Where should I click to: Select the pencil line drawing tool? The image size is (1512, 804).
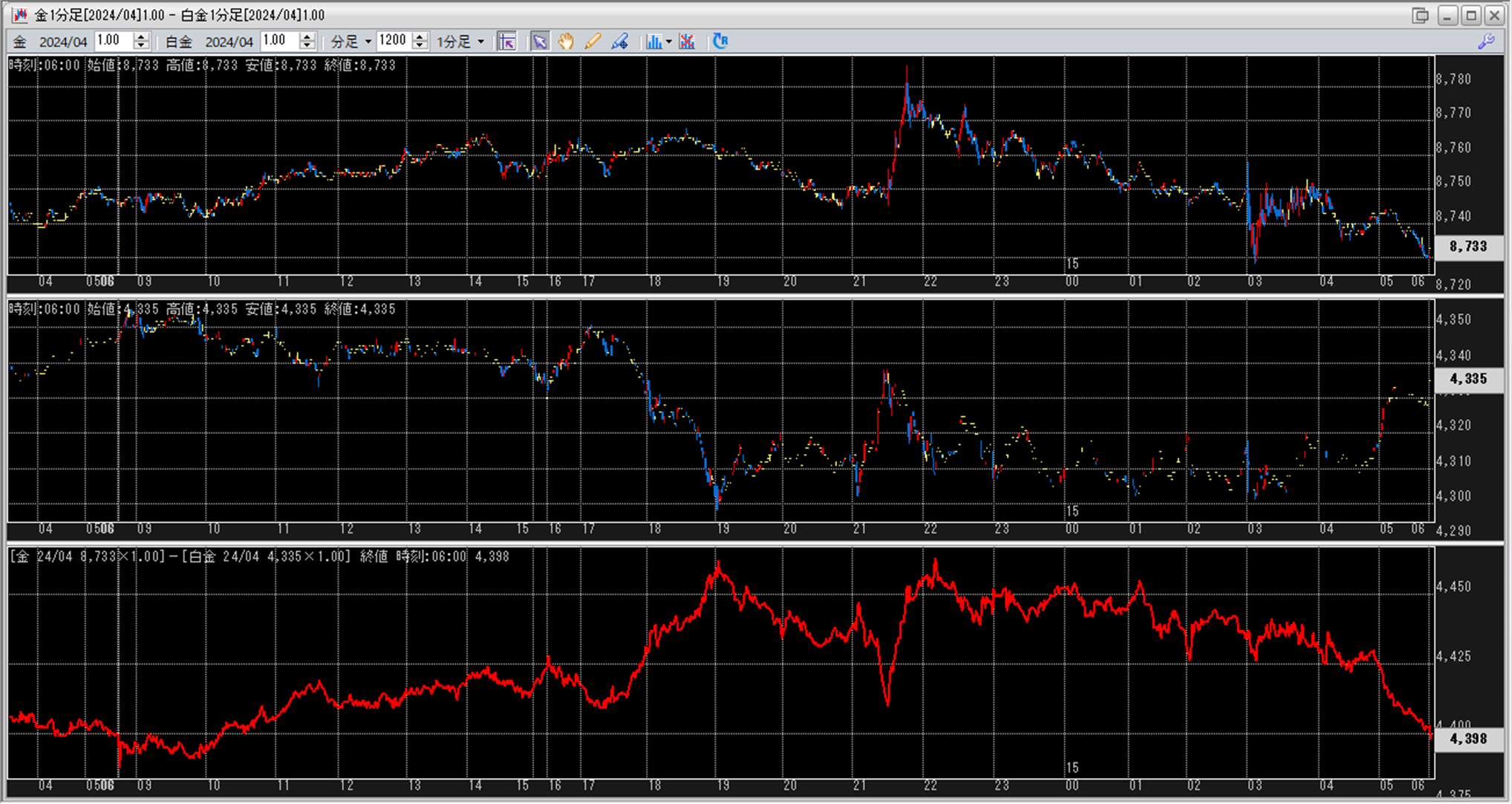point(592,42)
